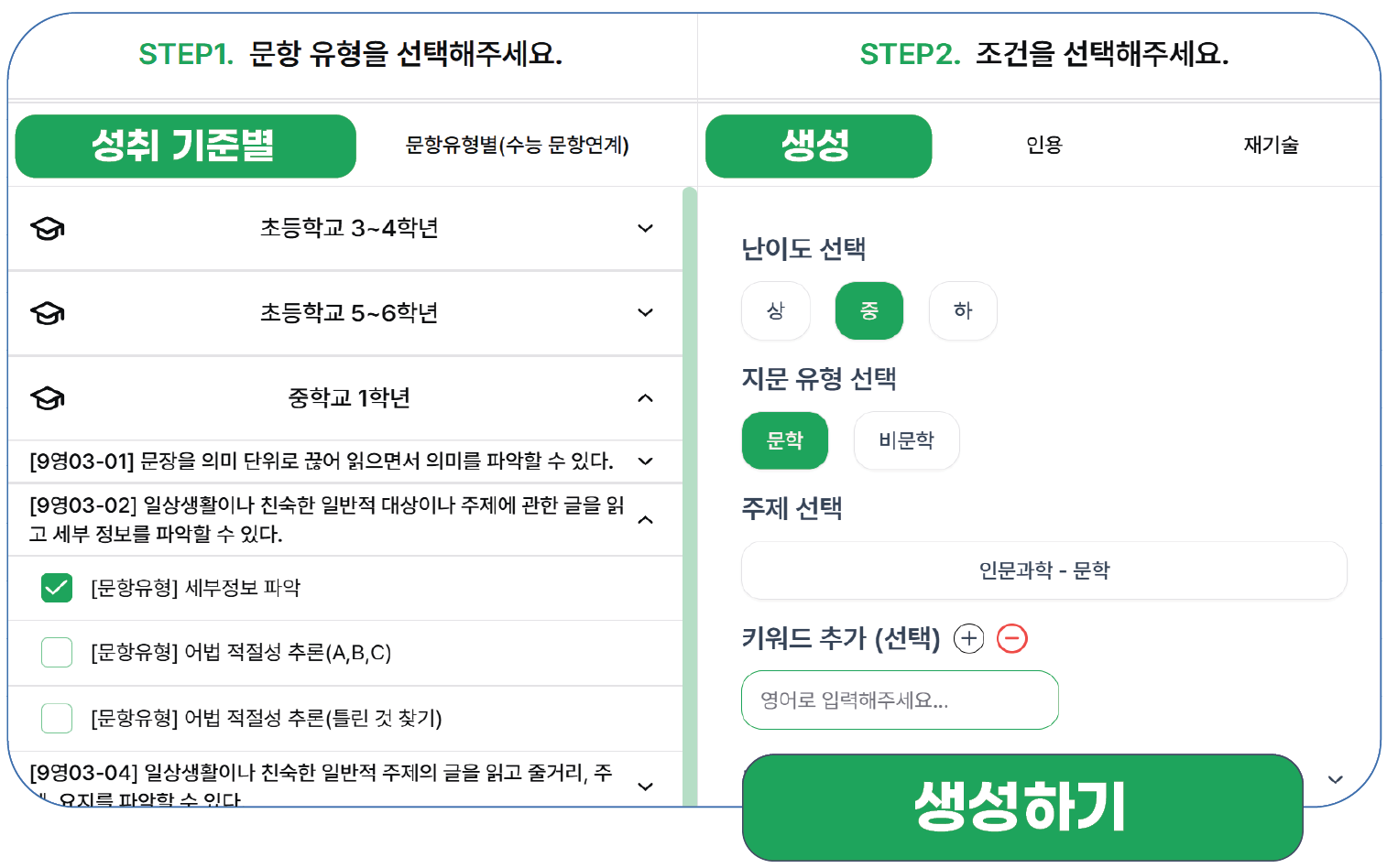
Task: Click the plus icon to add keyword
Action: pos(968,638)
